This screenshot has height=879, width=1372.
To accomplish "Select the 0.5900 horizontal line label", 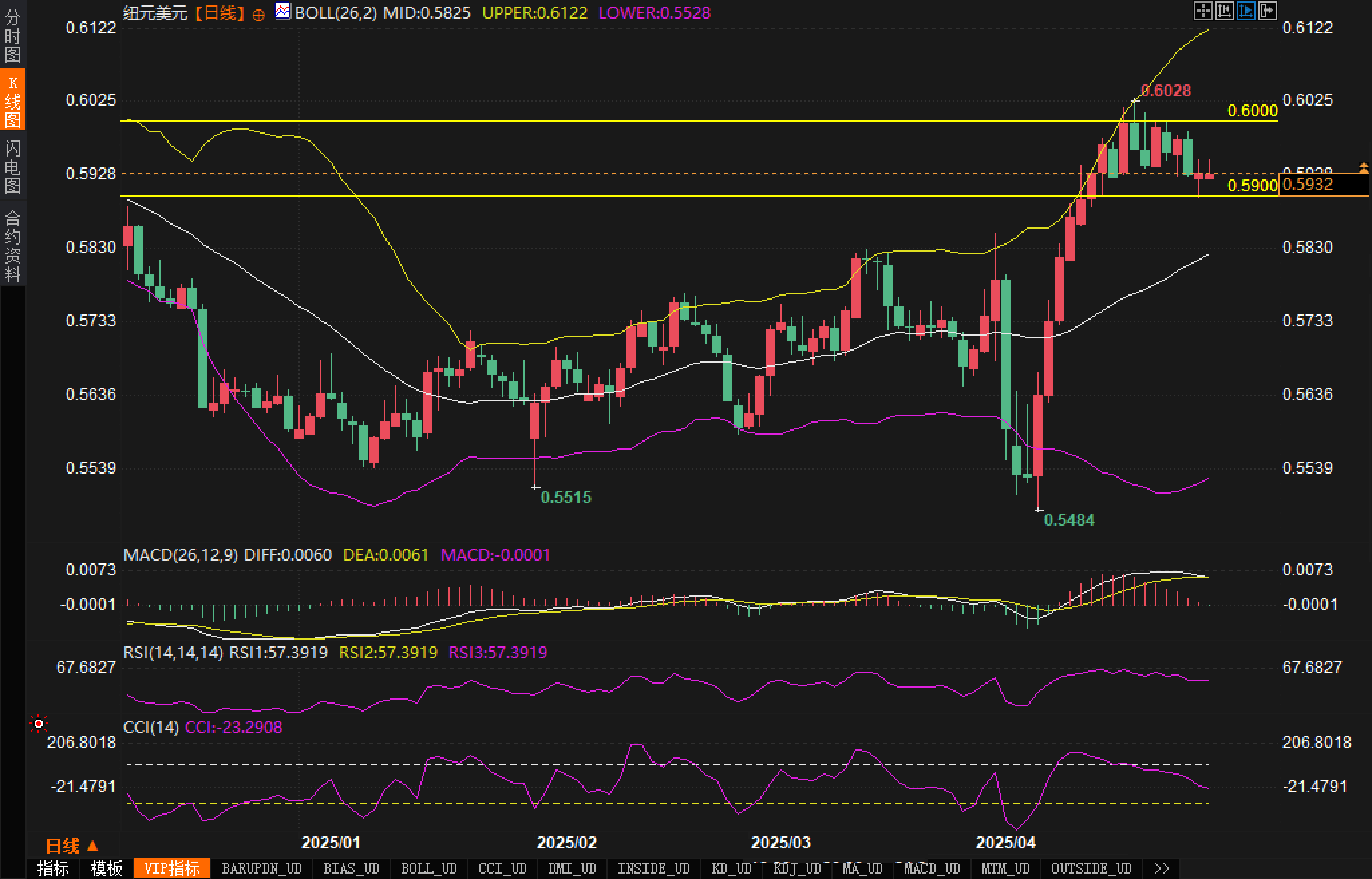I will click(x=1252, y=185).
